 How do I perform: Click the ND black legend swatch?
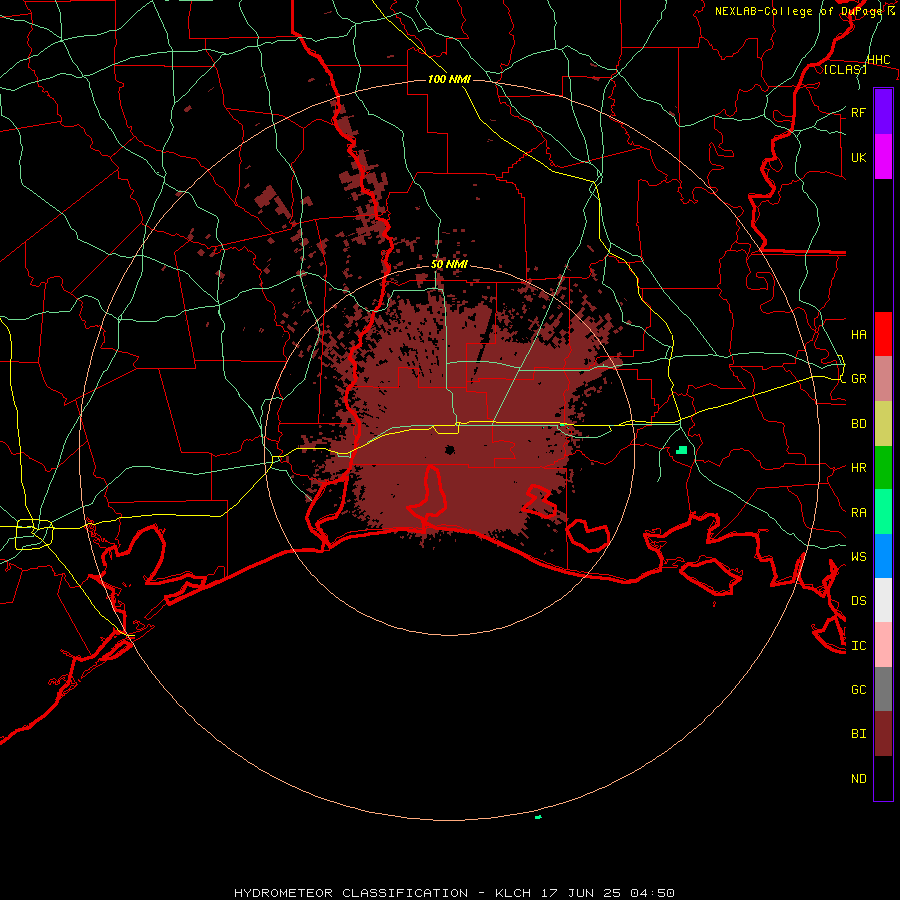pyautogui.click(x=883, y=778)
